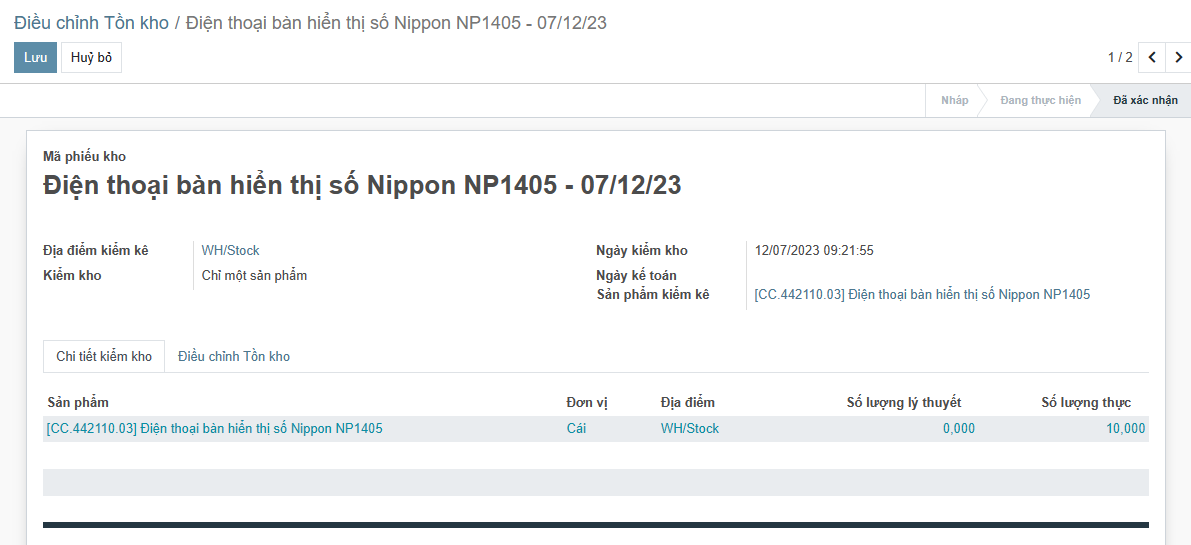This screenshot has width=1191, height=545.
Task: Switch to Điều chỉnh Tồn kho tab
Action: pos(234,357)
